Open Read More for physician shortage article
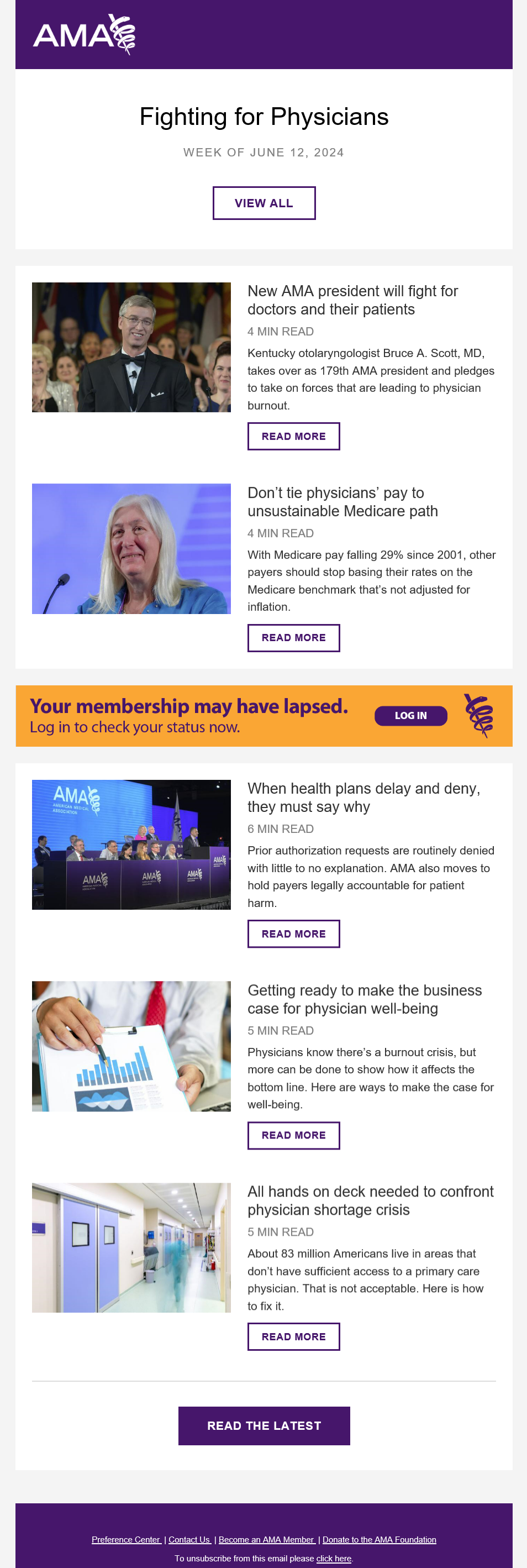This screenshot has width=527, height=1568. click(x=293, y=1336)
